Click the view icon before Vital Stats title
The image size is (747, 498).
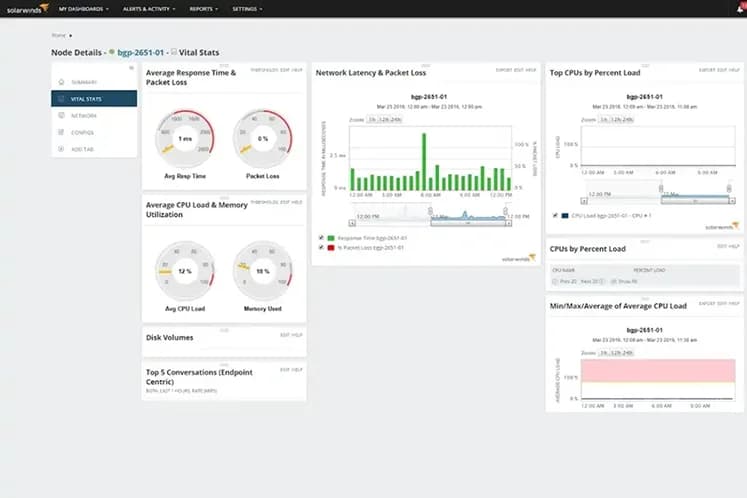tap(174, 52)
